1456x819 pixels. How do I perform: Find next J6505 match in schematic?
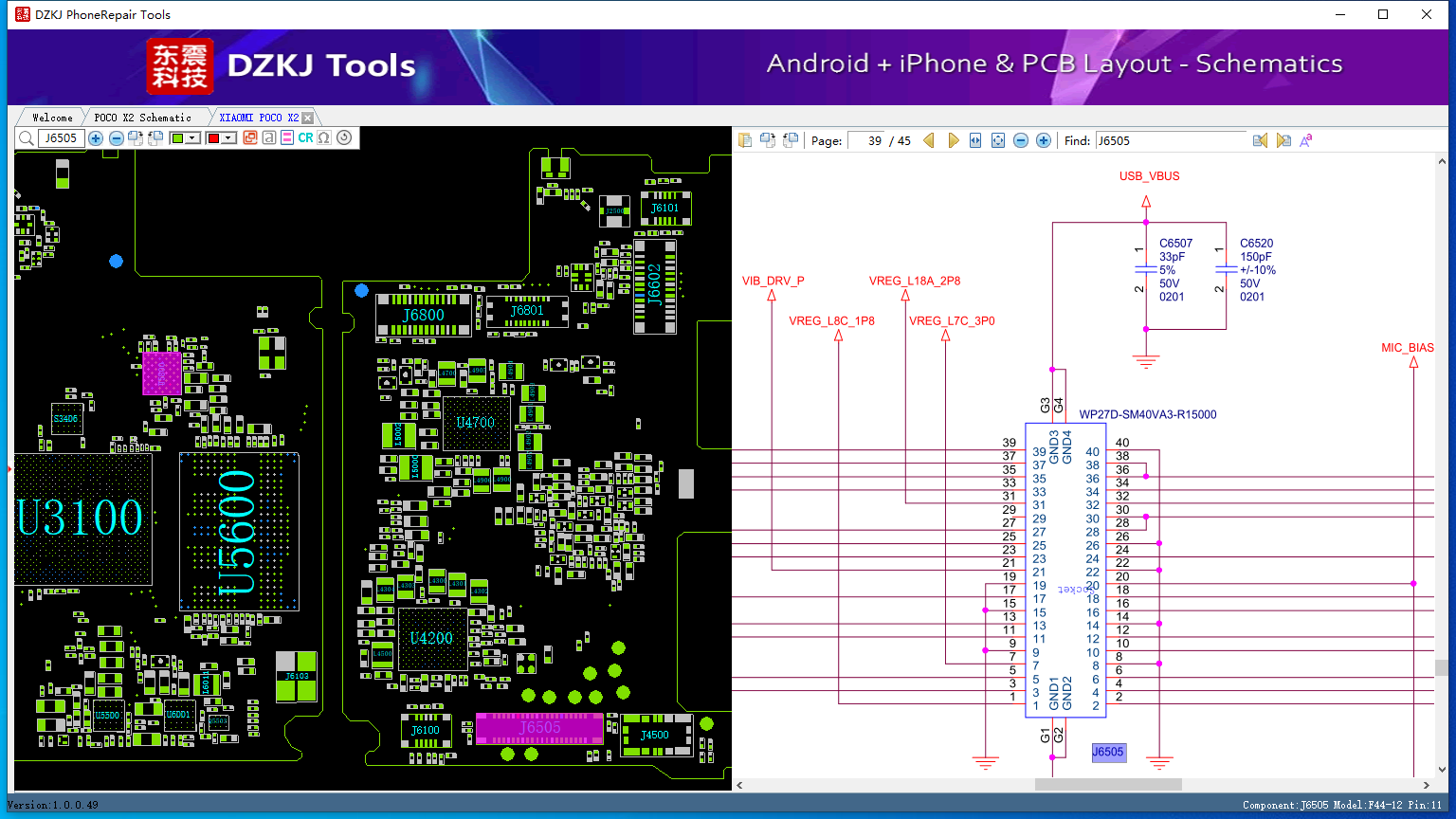click(x=1283, y=140)
